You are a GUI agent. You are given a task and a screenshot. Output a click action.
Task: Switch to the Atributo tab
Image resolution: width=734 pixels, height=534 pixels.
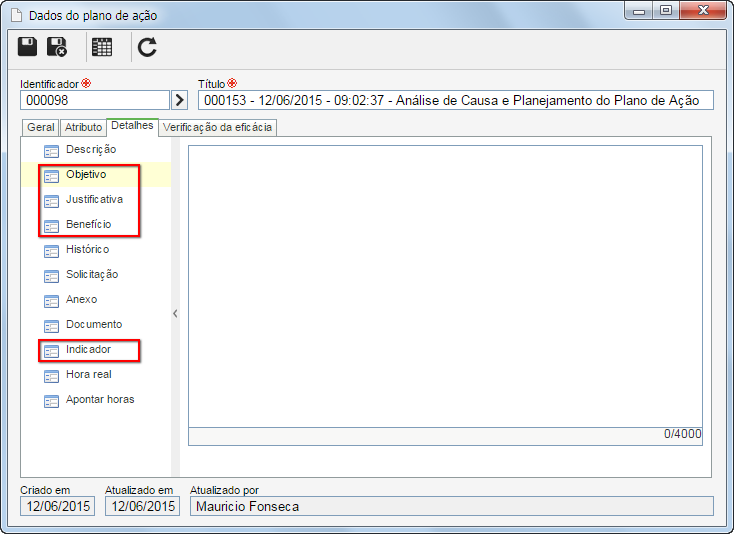tap(83, 127)
